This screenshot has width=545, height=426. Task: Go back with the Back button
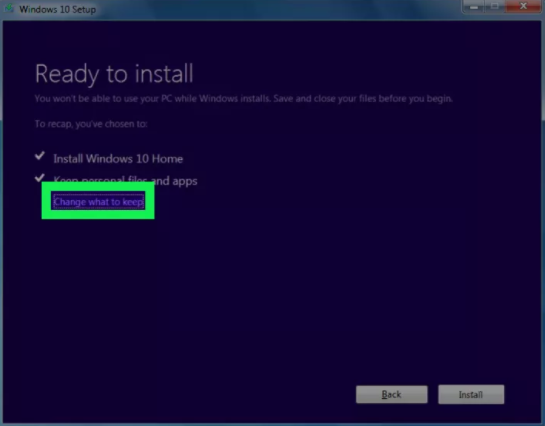click(x=392, y=394)
